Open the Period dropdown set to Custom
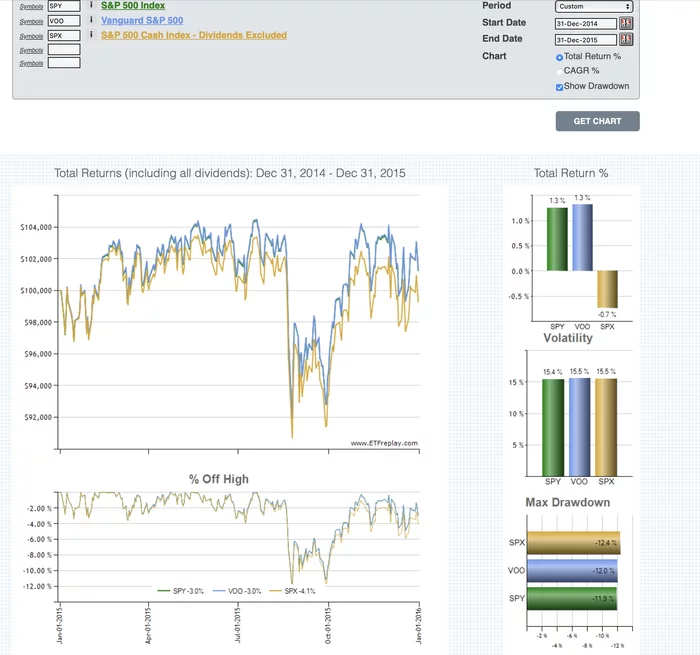 pos(594,6)
